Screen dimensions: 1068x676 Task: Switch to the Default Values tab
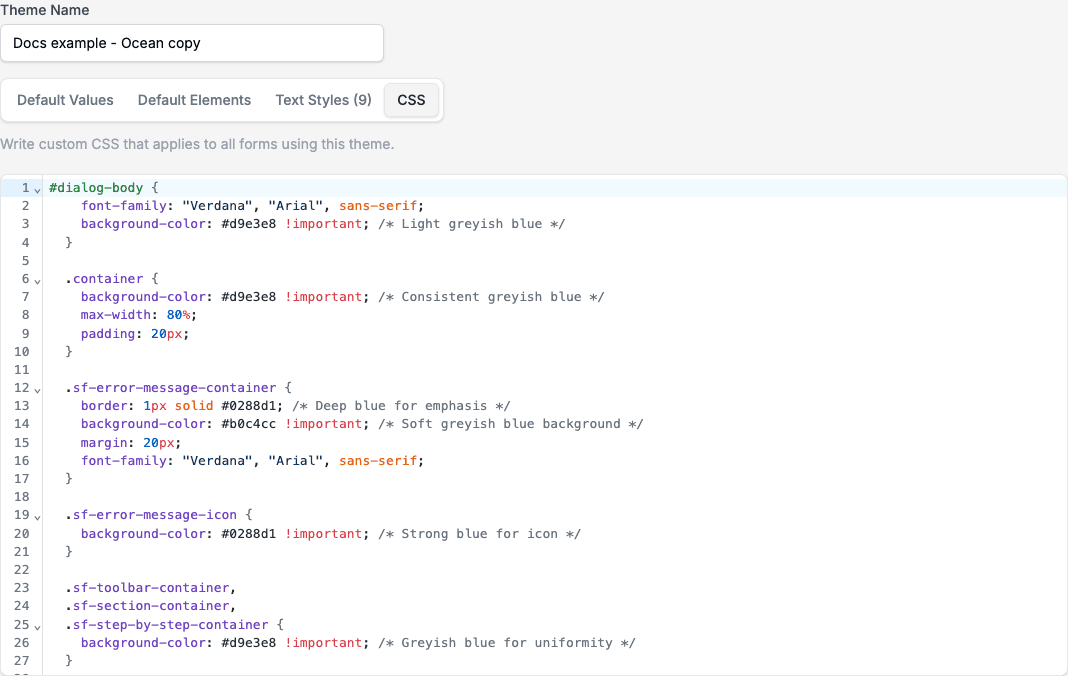point(65,100)
